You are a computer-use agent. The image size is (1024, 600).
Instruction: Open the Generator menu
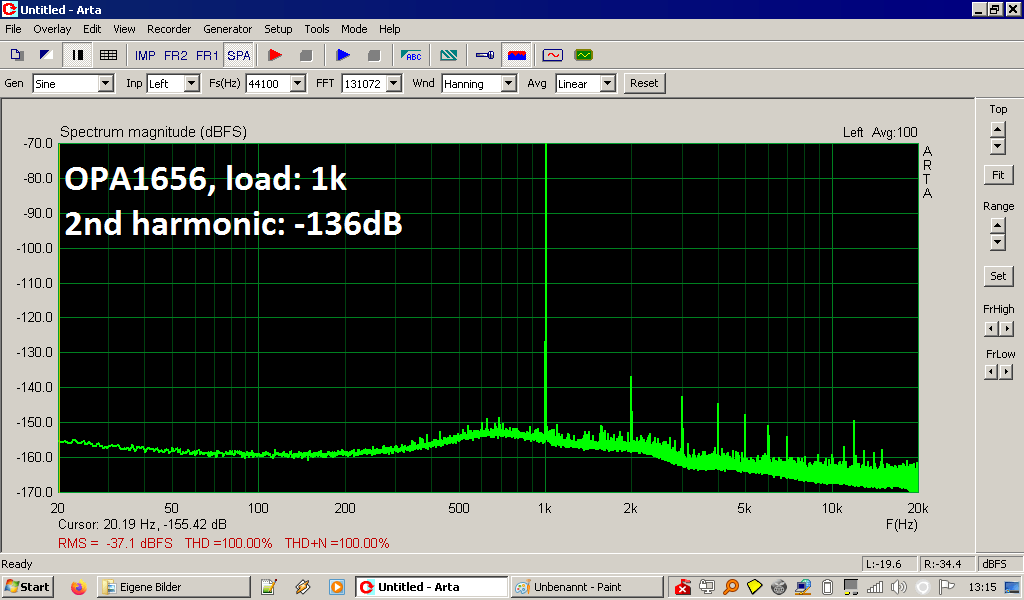(227, 29)
